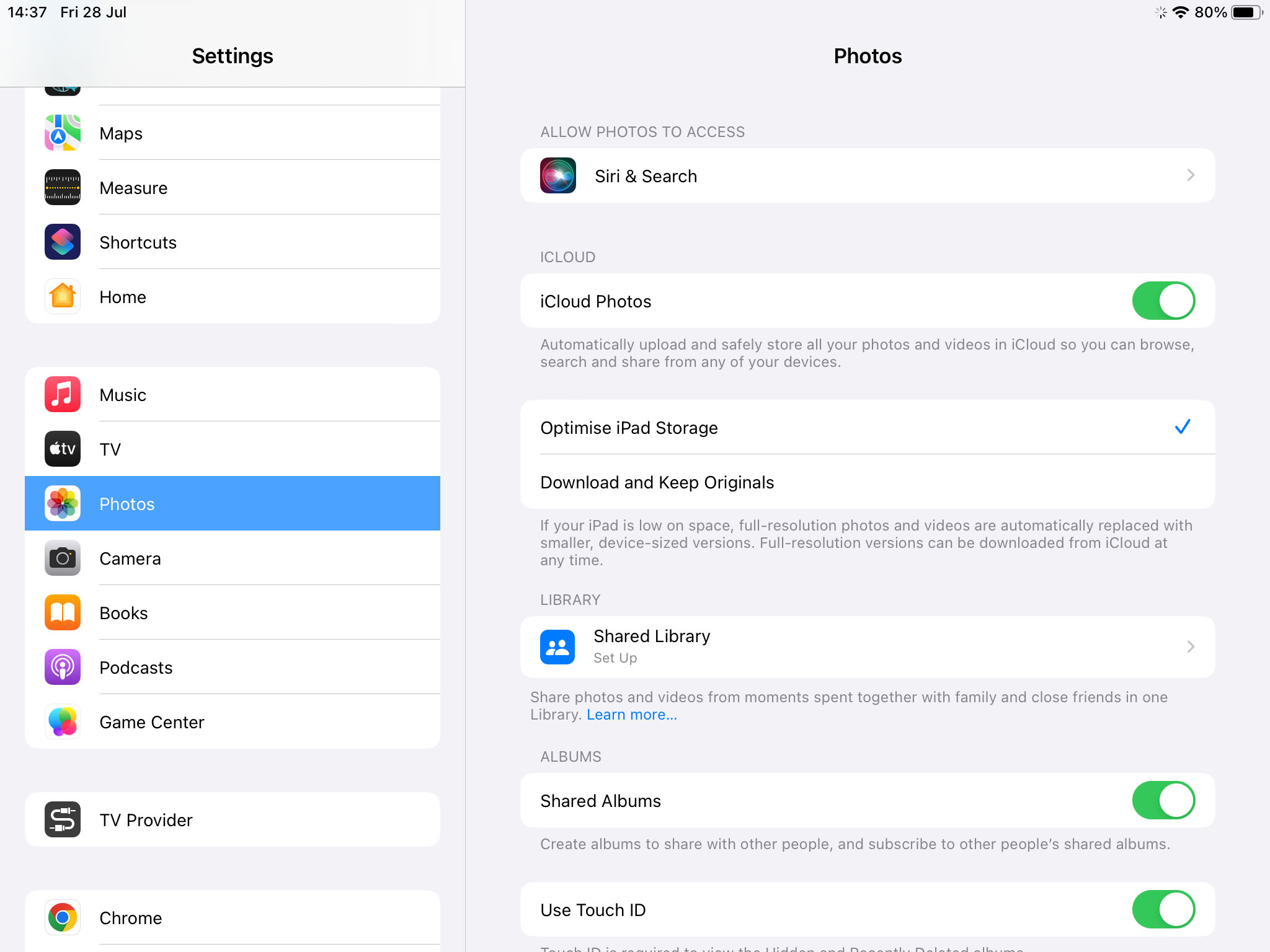The height and width of the screenshot is (952, 1270).
Task: Open Game Center settings
Action: coord(233,721)
